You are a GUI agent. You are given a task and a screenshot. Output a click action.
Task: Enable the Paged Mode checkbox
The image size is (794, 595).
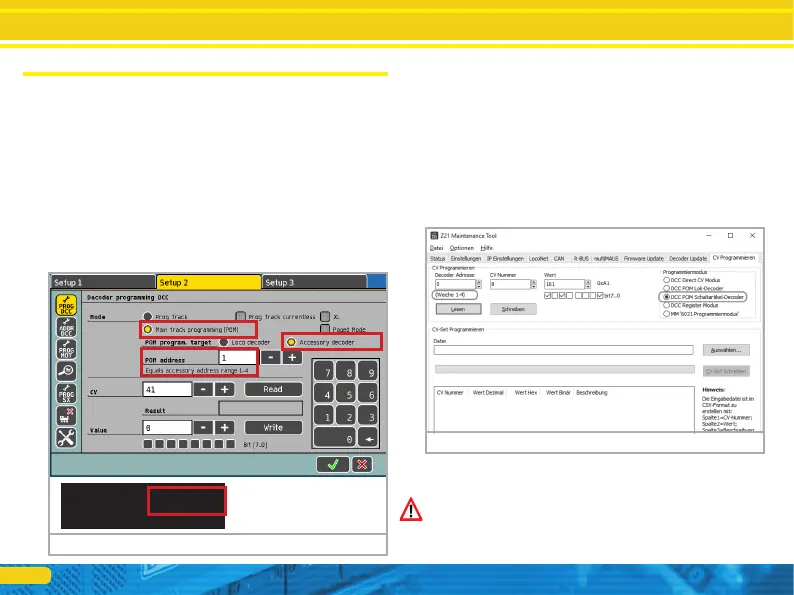326,328
